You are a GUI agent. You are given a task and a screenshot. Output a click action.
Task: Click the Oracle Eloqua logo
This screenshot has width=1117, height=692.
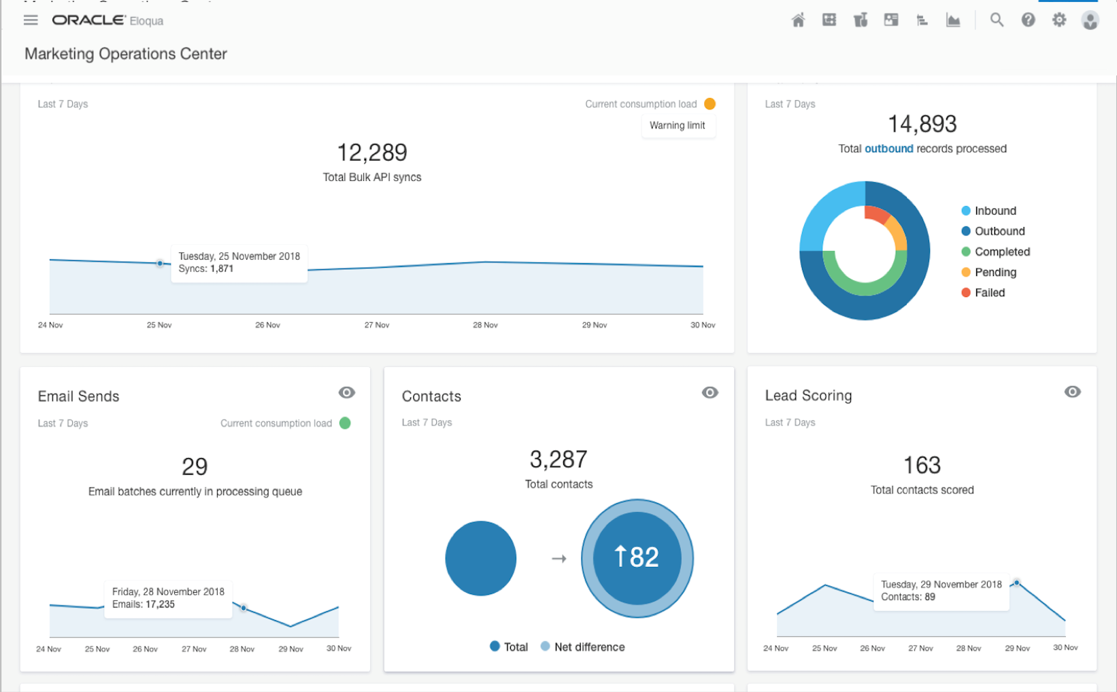click(108, 20)
